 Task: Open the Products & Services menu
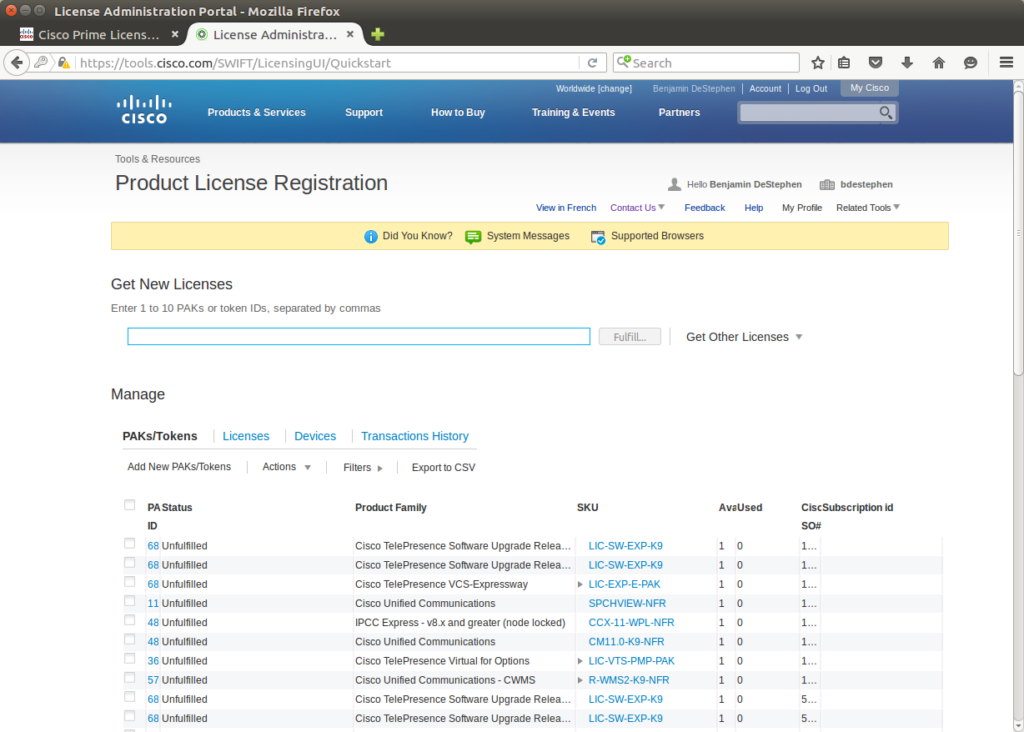tap(256, 112)
